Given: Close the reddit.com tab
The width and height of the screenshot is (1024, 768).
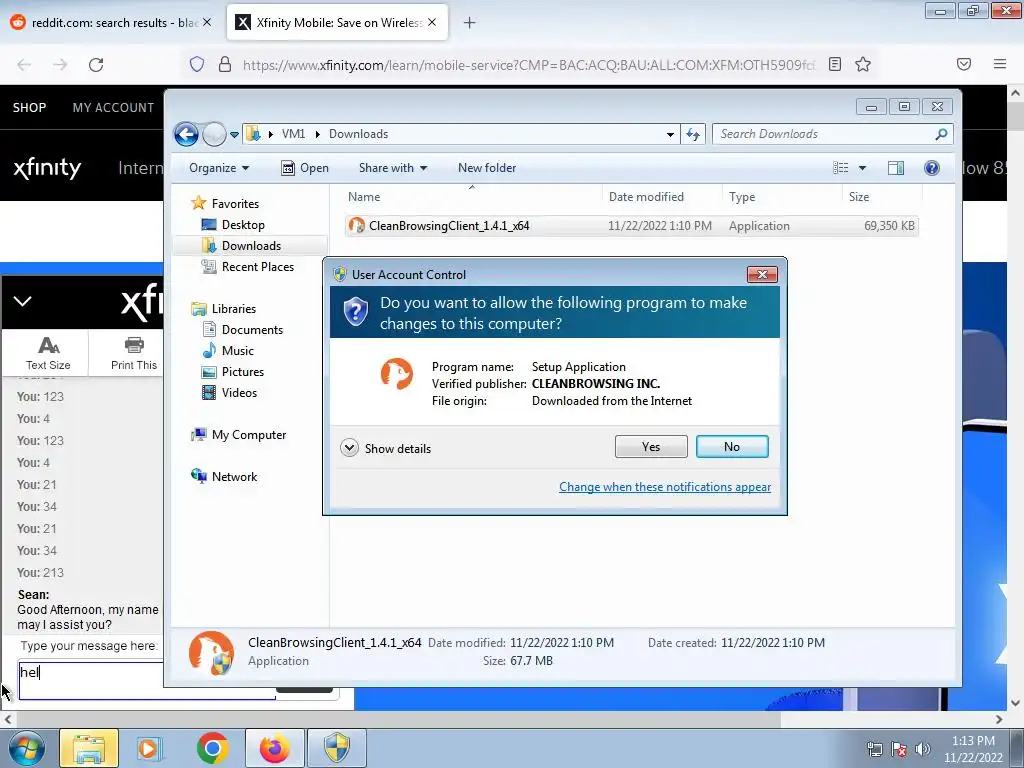Looking at the screenshot, I should (x=206, y=22).
